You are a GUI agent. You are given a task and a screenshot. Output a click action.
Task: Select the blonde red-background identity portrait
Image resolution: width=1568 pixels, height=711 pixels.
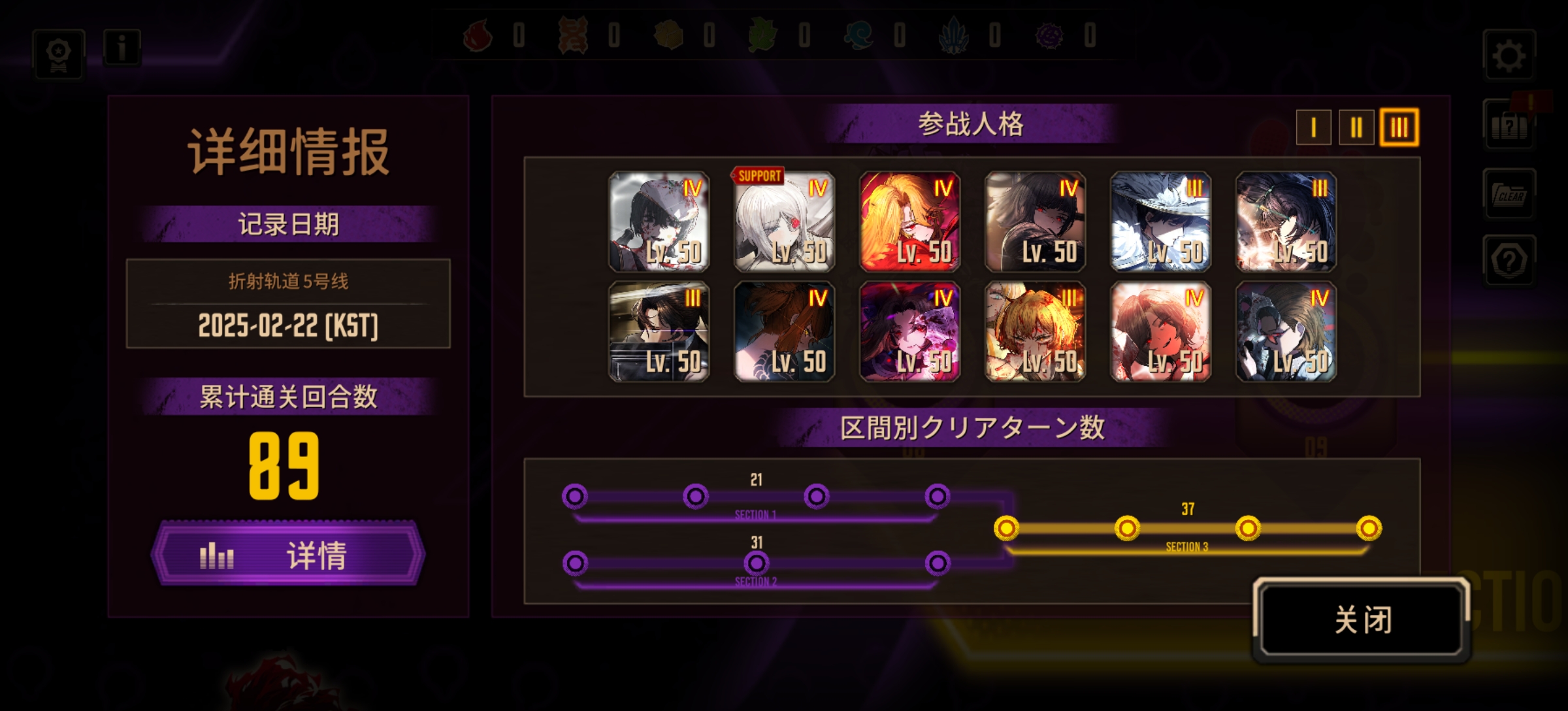click(909, 222)
